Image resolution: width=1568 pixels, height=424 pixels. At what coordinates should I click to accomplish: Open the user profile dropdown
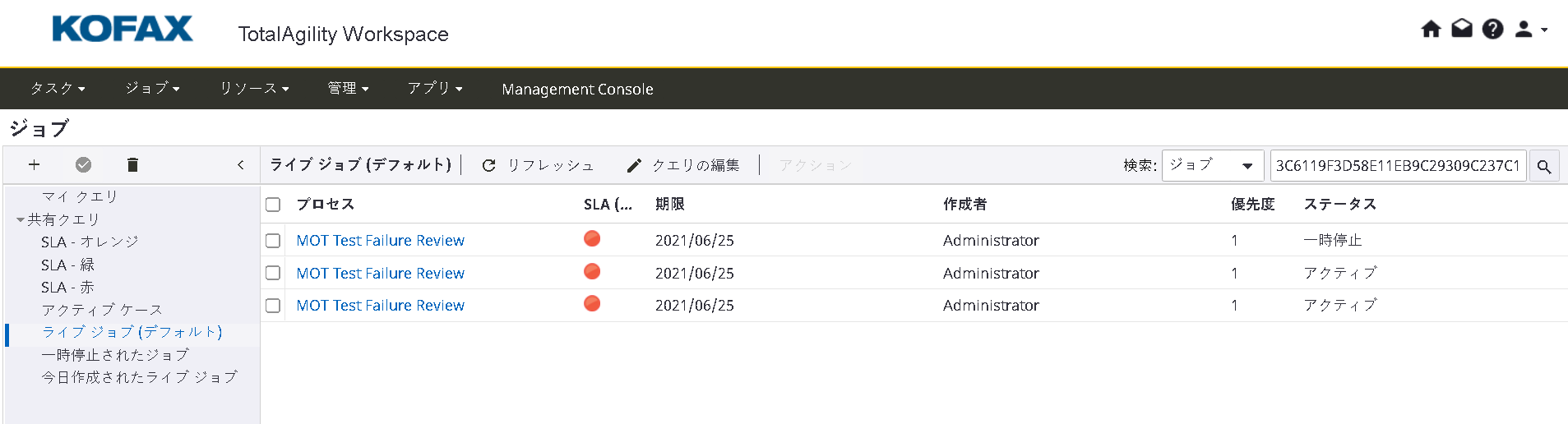point(1530,30)
